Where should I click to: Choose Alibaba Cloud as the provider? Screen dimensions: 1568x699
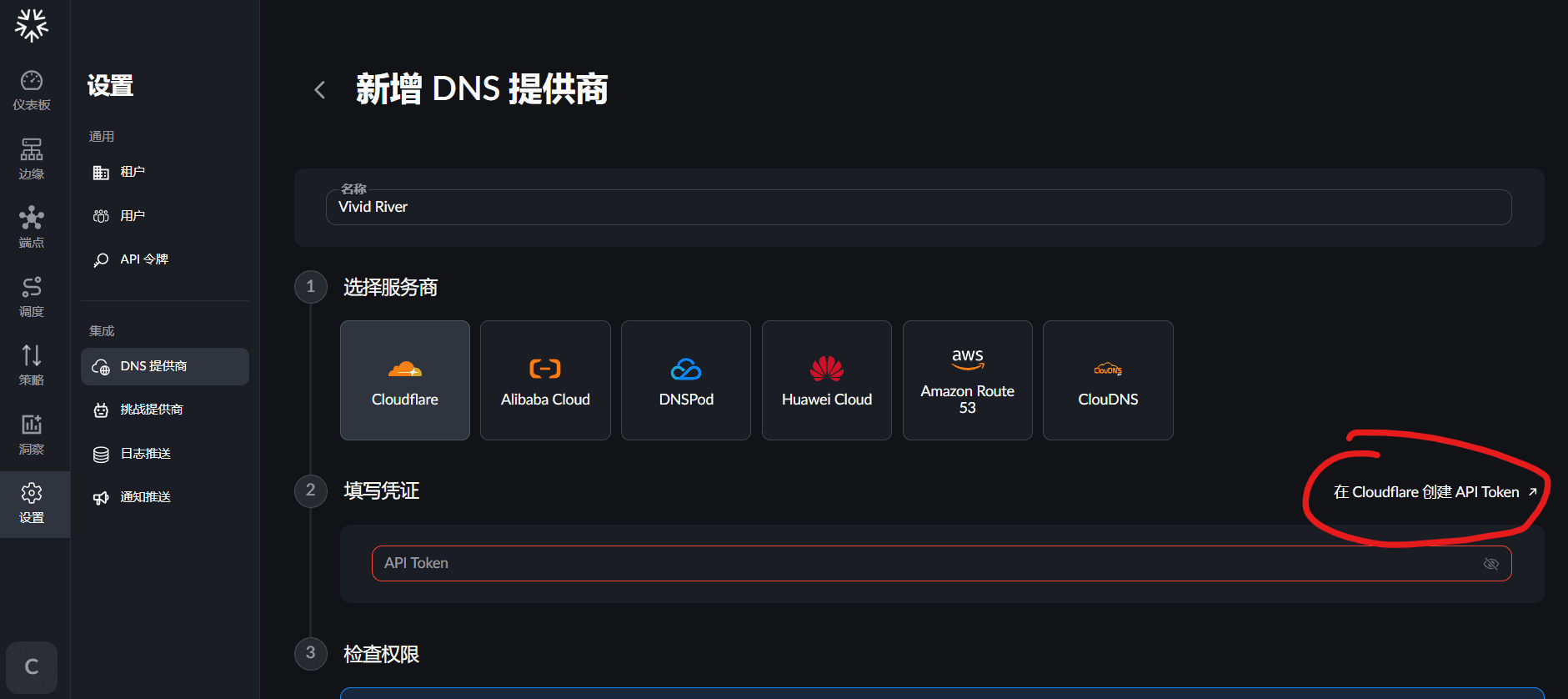point(545,380)
